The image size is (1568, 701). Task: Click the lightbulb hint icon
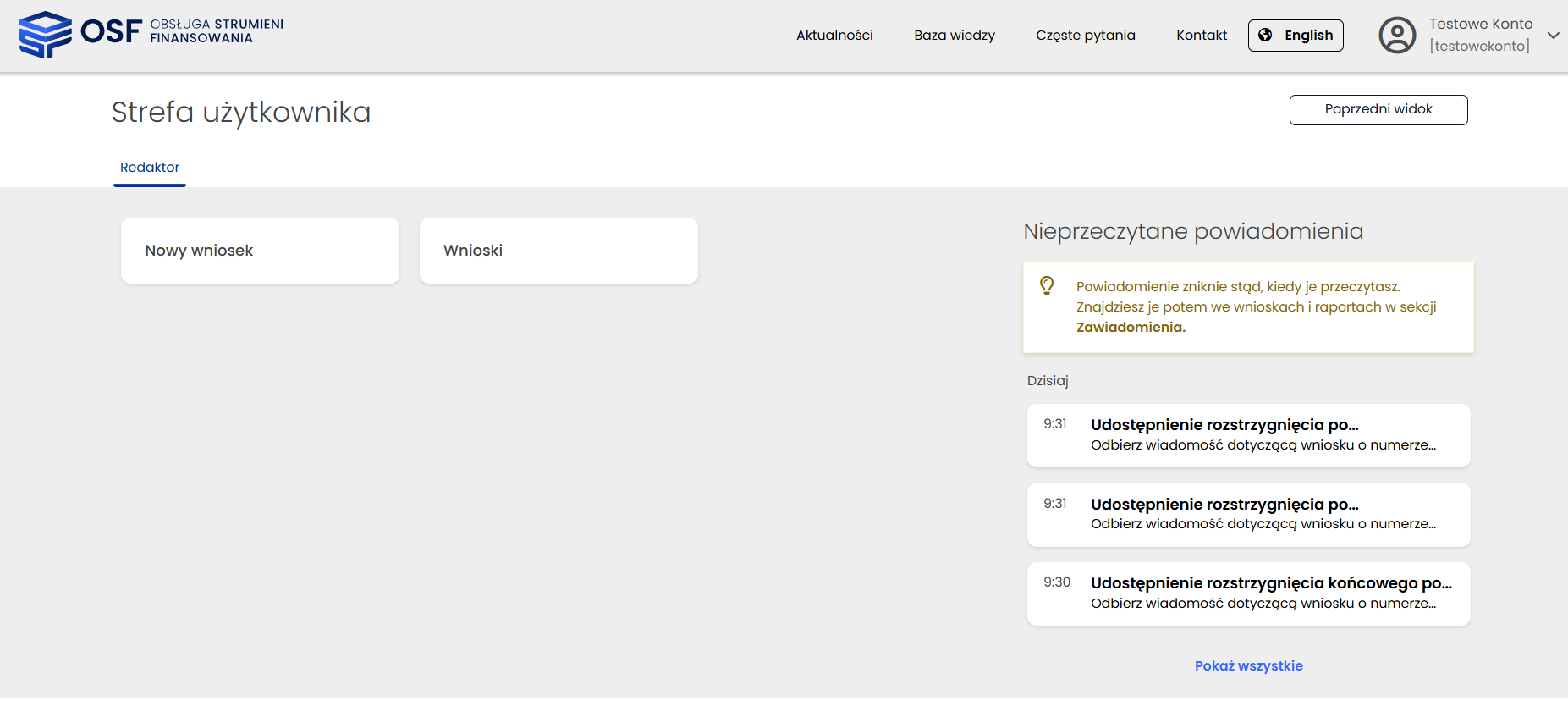point(1047,286)
